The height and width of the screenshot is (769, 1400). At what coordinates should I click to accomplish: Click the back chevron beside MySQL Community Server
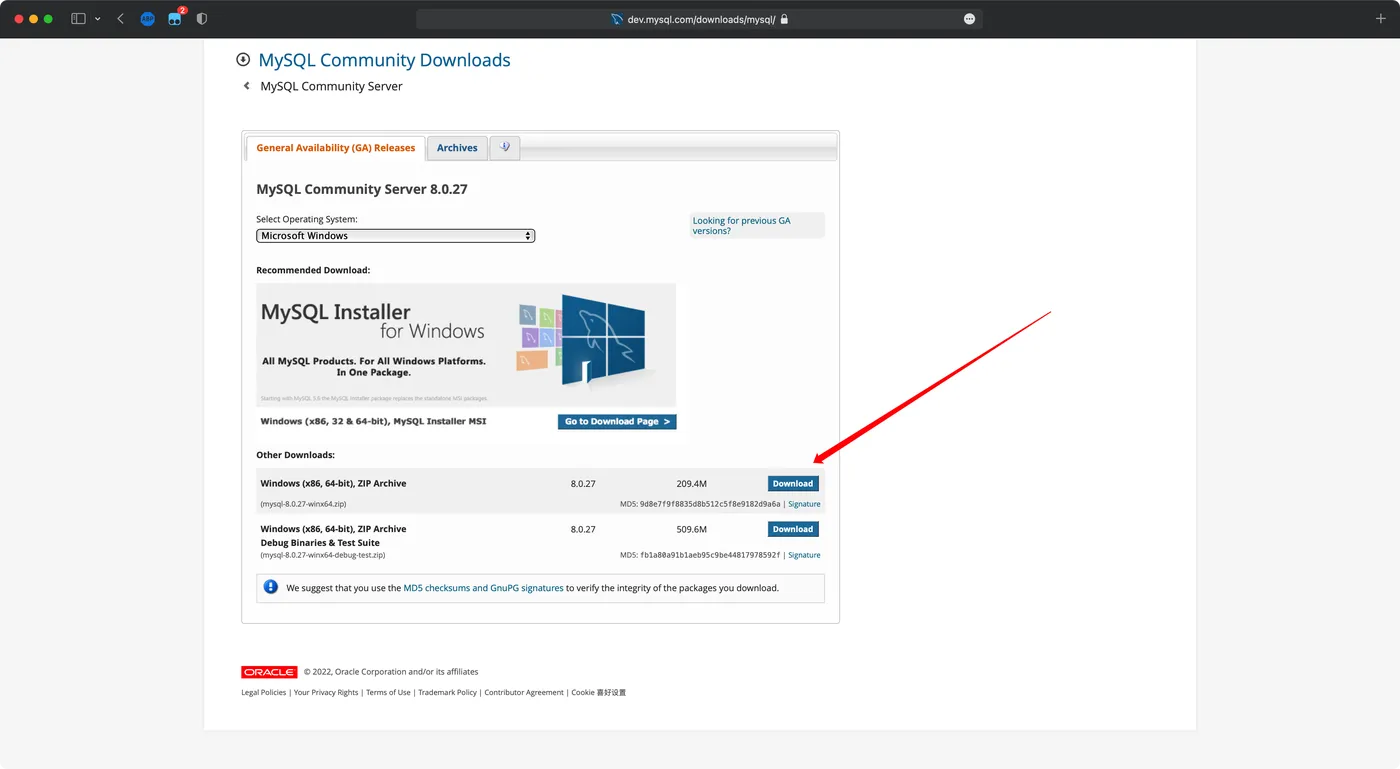coord(246,86)
